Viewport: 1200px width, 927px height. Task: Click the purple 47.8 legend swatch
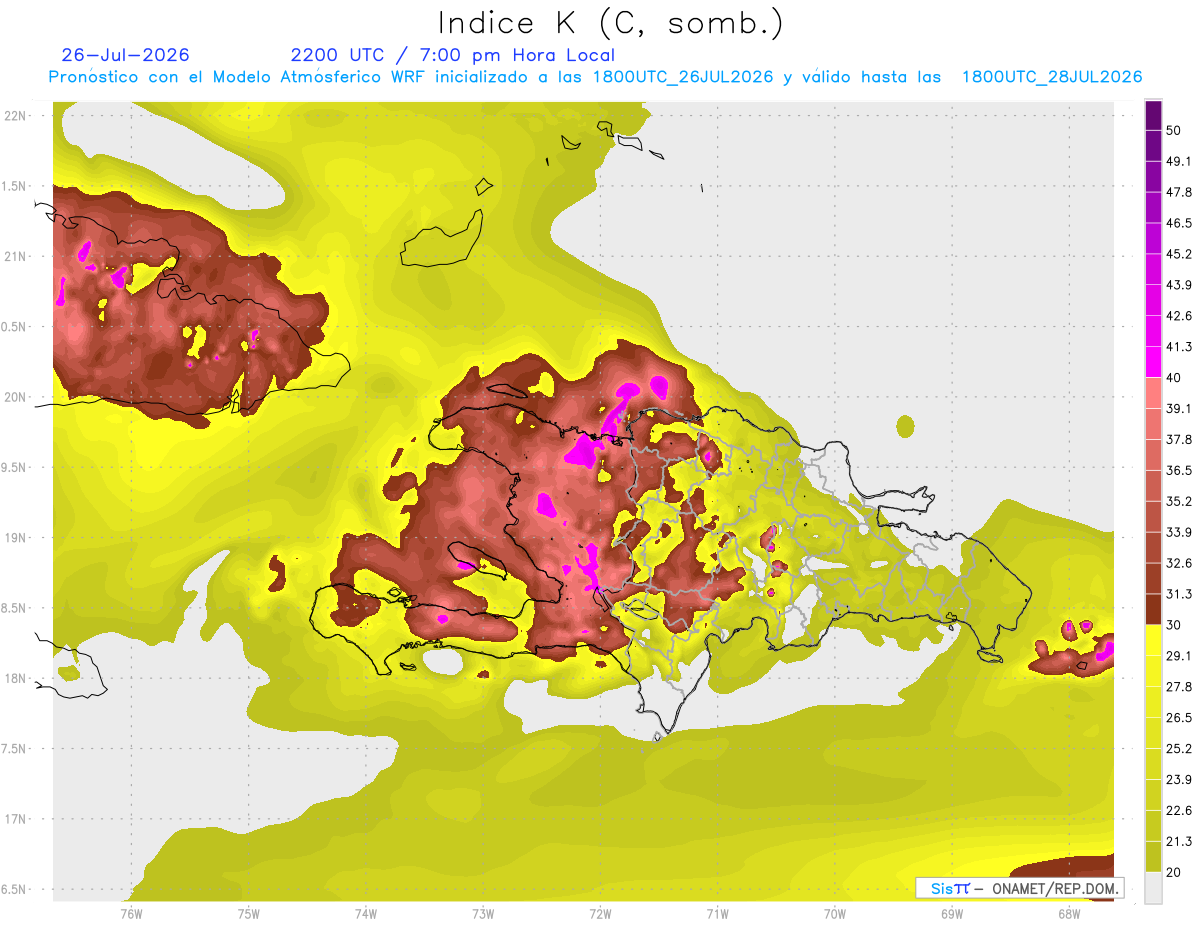1154,178
